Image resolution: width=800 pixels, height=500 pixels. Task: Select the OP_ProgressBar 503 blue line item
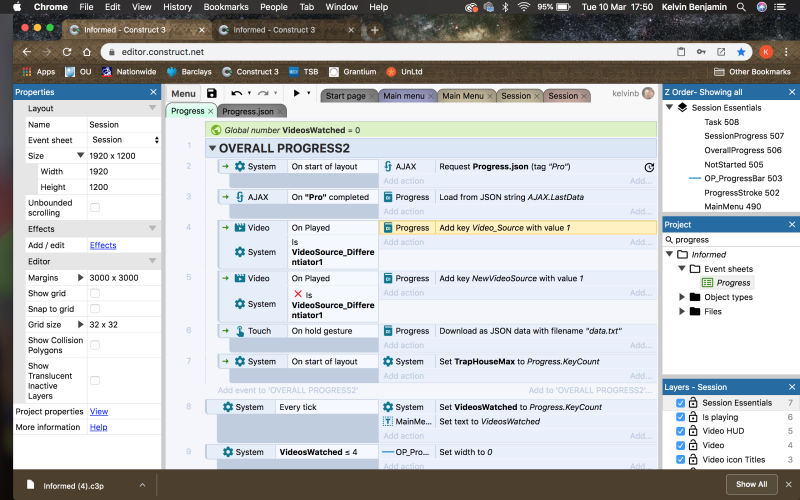[735, 179]
